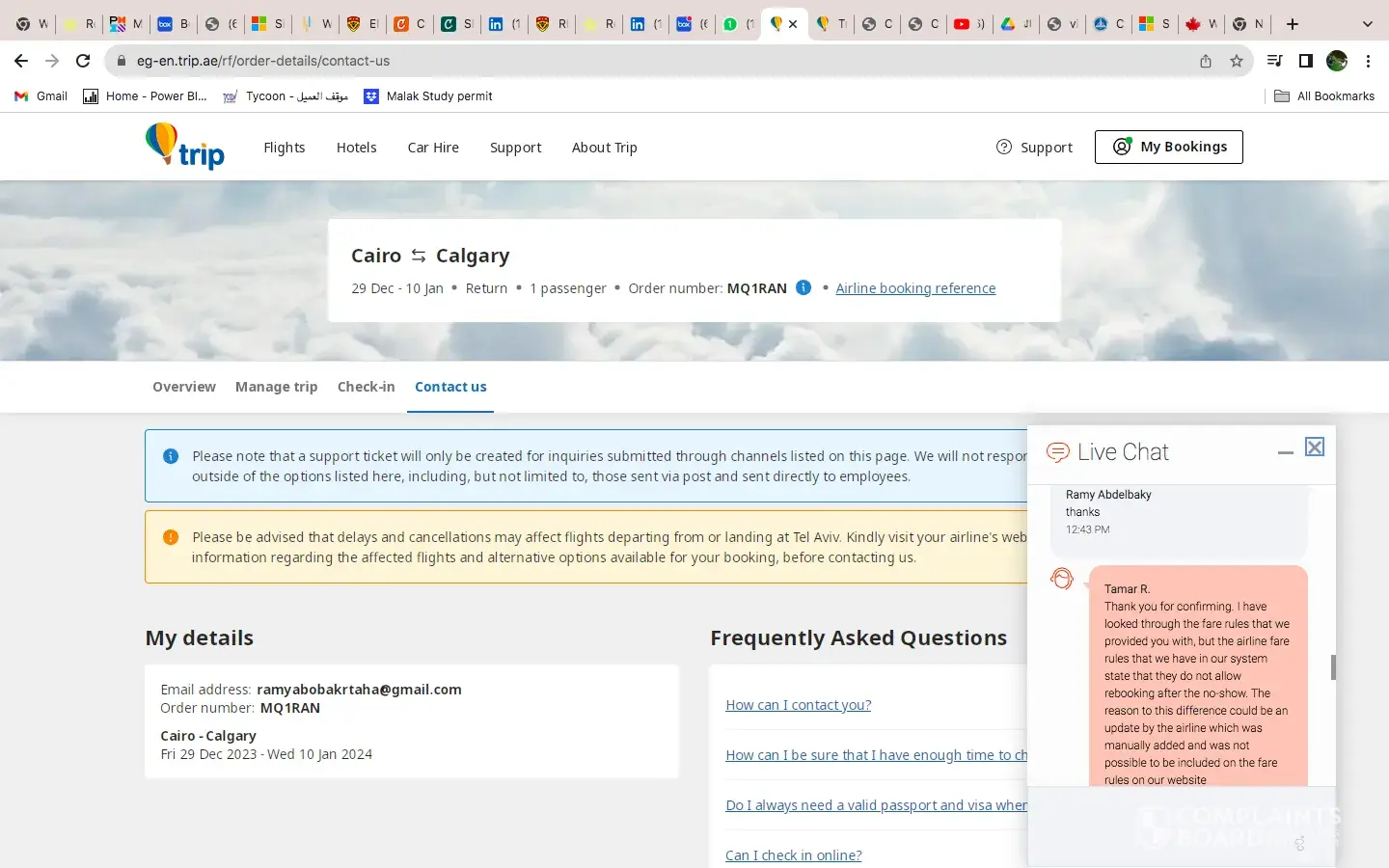Open the Flights menu item
Image resolution: width=1389 pixels, height=868 pixels.
tap(285, 148)
